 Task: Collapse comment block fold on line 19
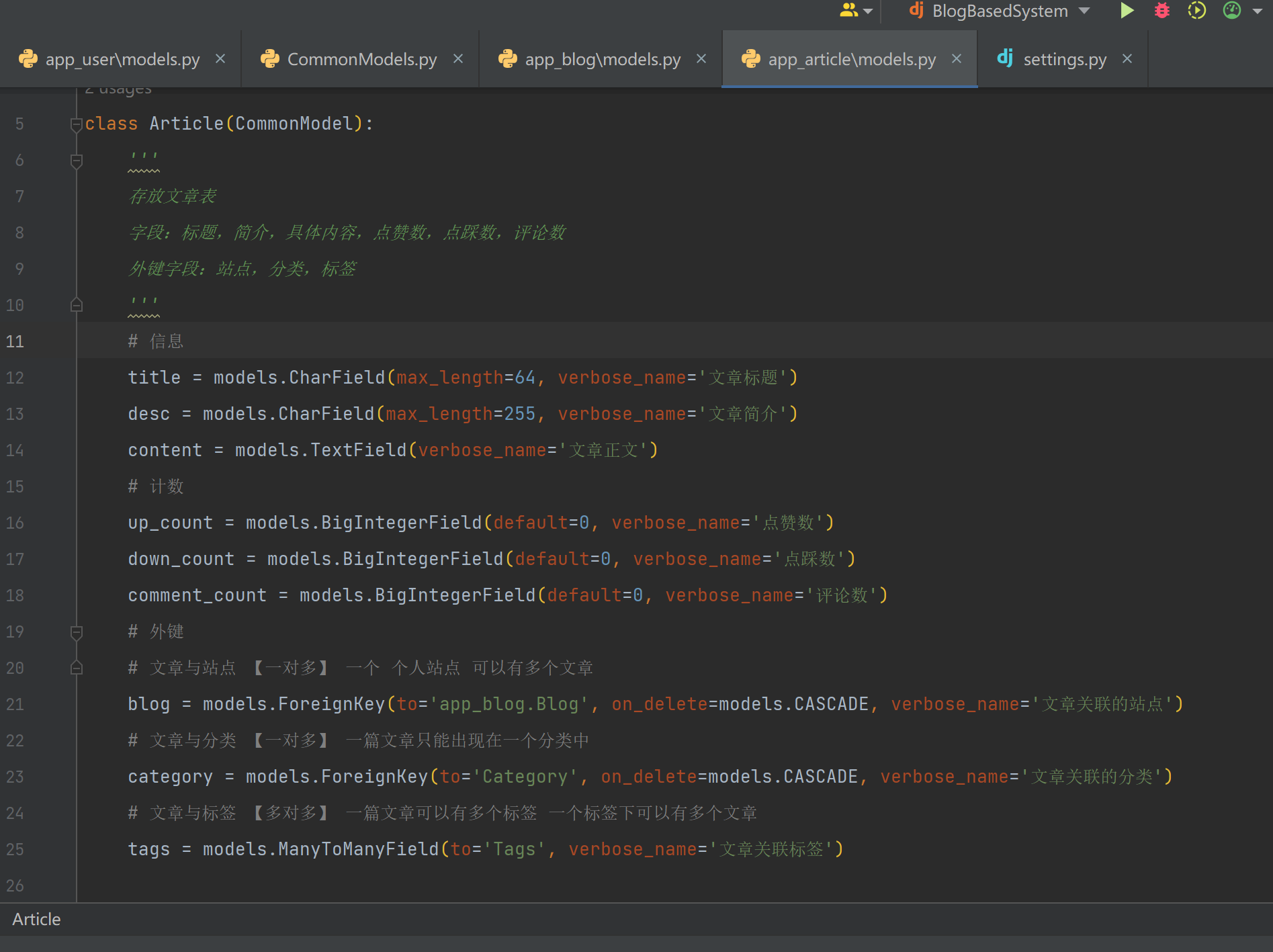coord(77,632)
